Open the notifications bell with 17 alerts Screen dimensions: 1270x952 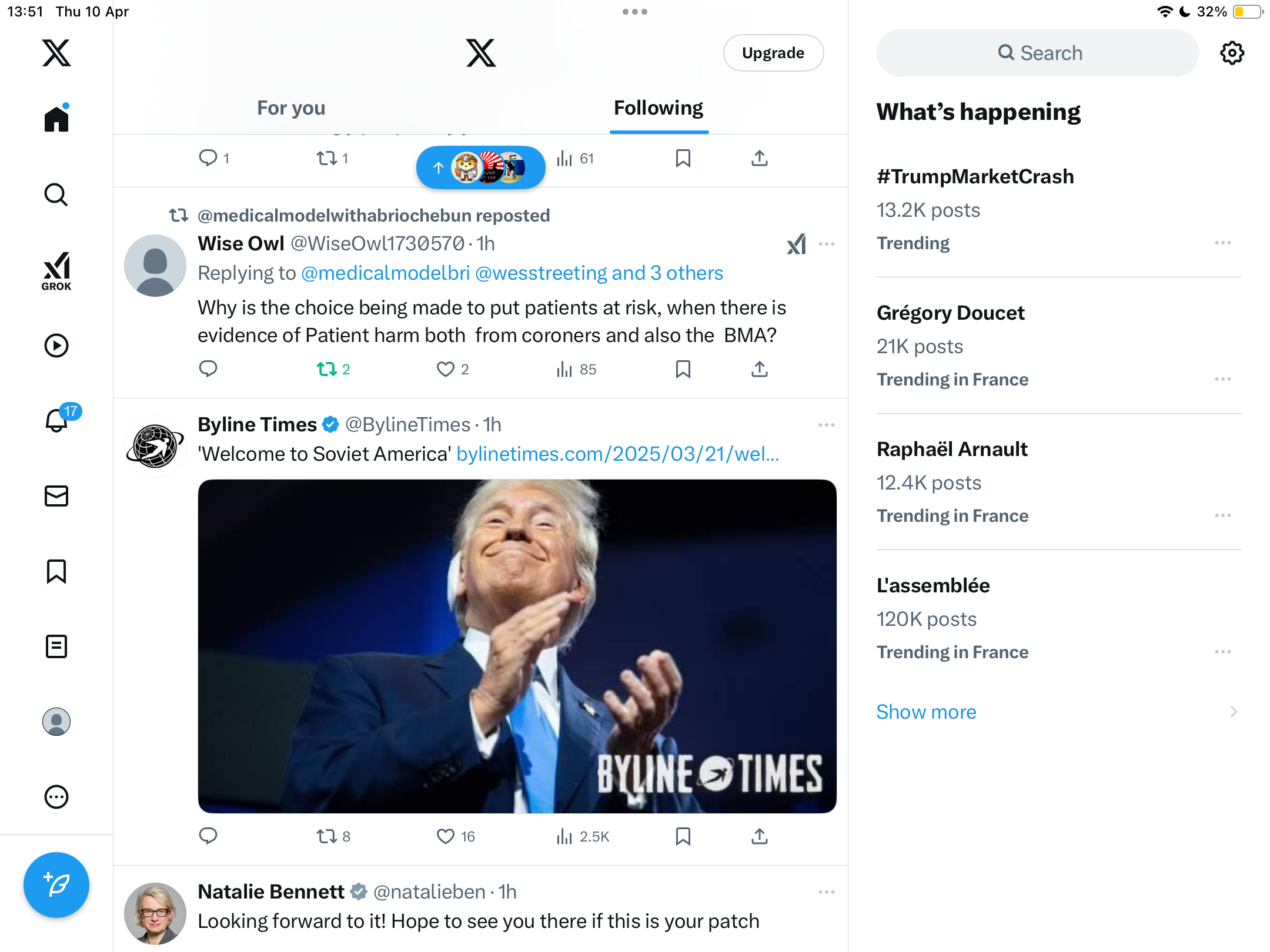click(x=58, y=420)
